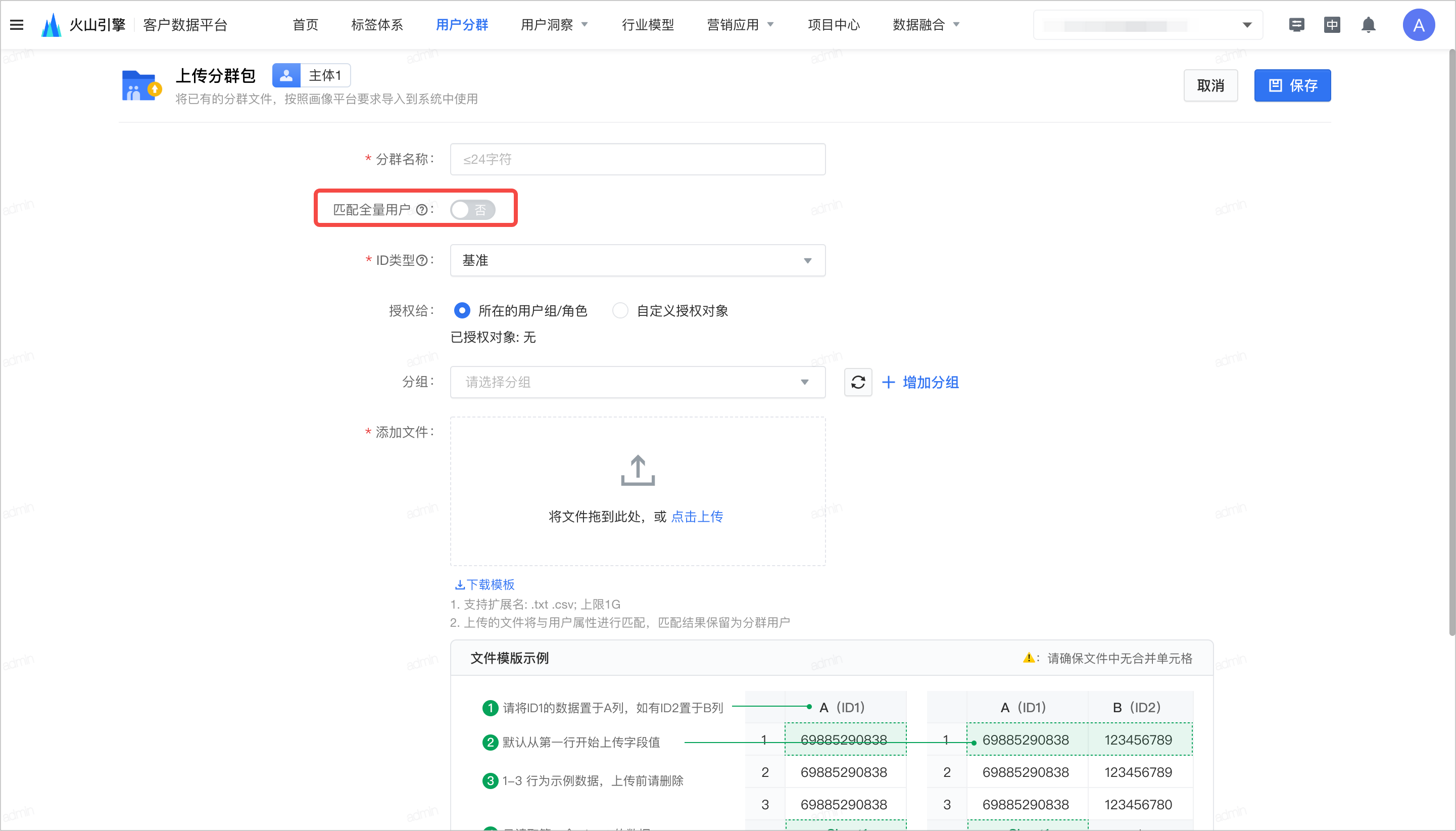Open 标签体系 in the navigation
The width and height of the screenshot is (1456, 831).
coord(377,25)
